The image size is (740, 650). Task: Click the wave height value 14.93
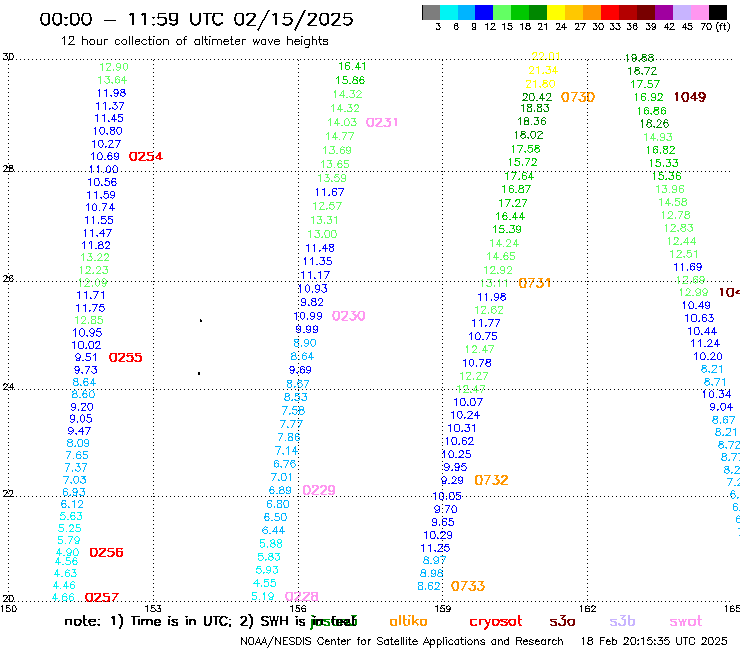pos(658,137)
